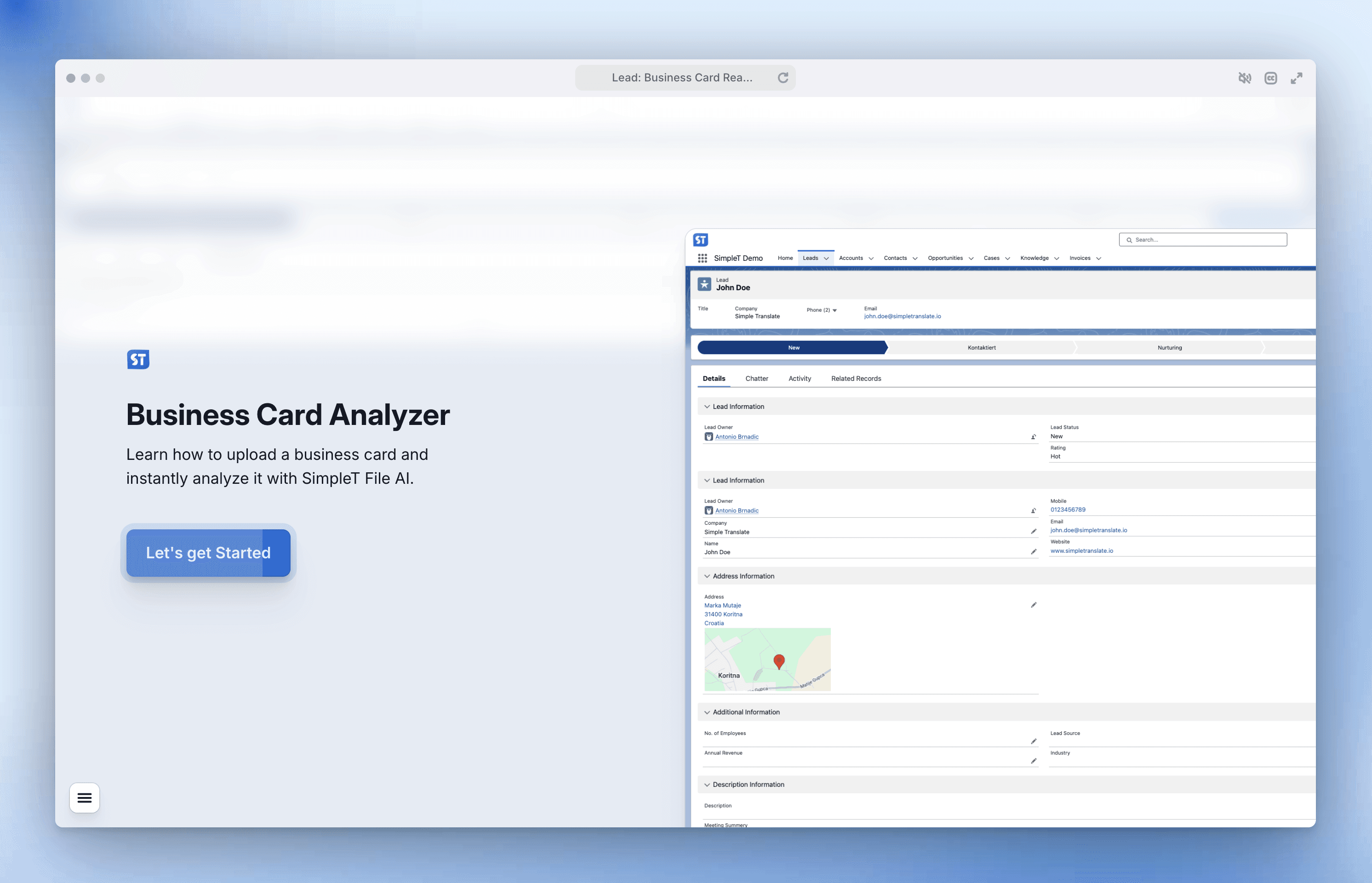The height and width of the screenshot is (883, 1372).
Task: Open the Related Records tab
Action: coord(856,378)
